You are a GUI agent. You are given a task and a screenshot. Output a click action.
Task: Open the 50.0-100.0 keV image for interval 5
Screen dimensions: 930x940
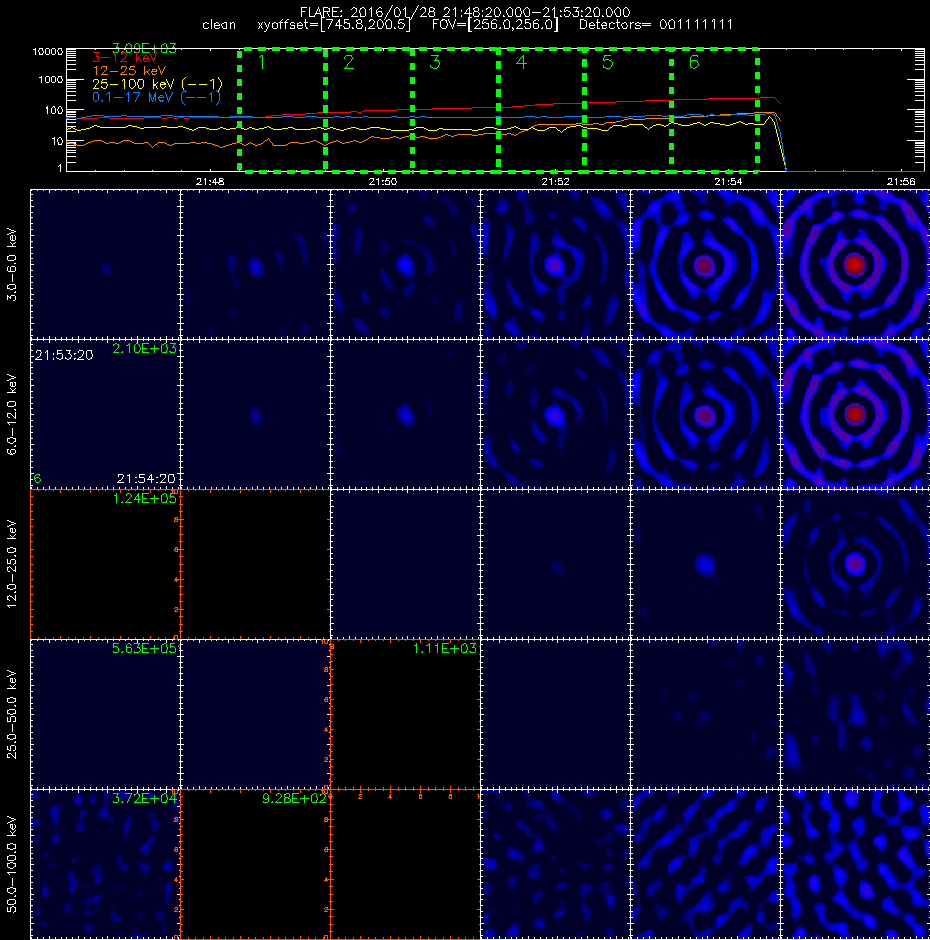coord(705,864)
